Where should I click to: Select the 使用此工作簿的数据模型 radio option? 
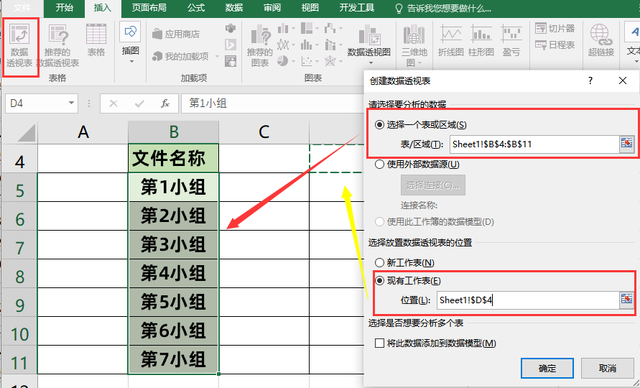pos(380,222)
